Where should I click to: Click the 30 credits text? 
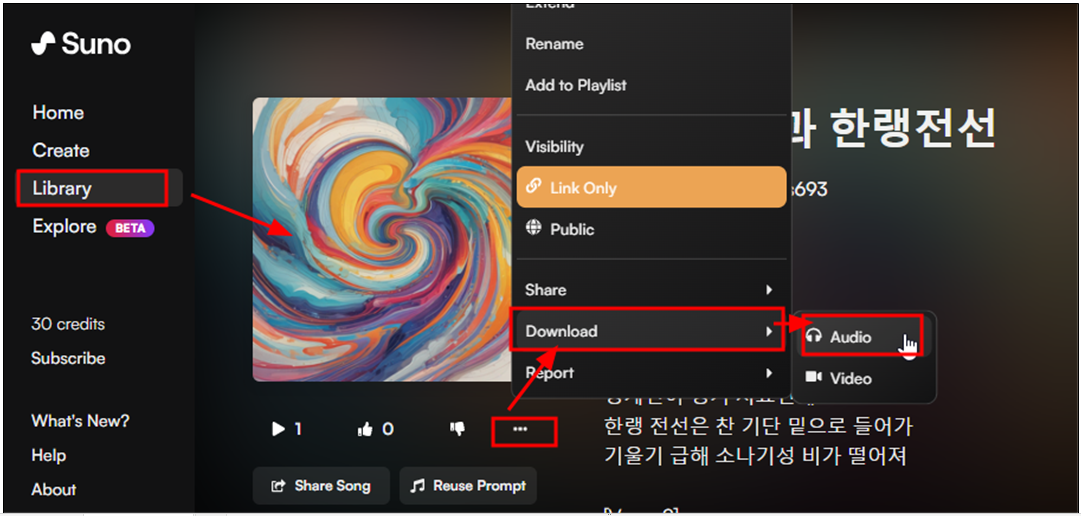click(x=68, y=324)
